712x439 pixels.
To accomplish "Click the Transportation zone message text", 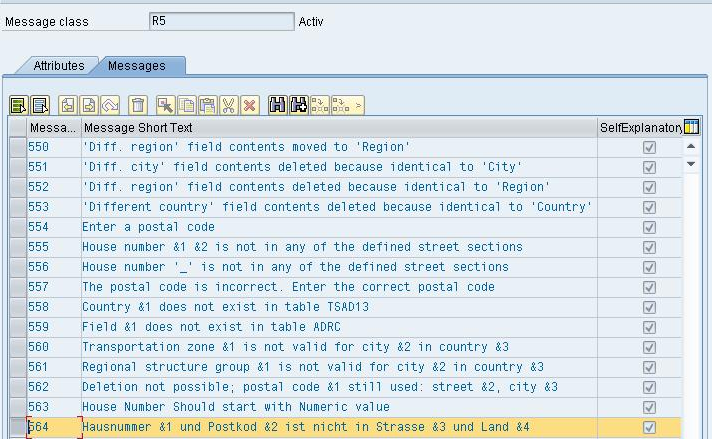I will 295,347.
